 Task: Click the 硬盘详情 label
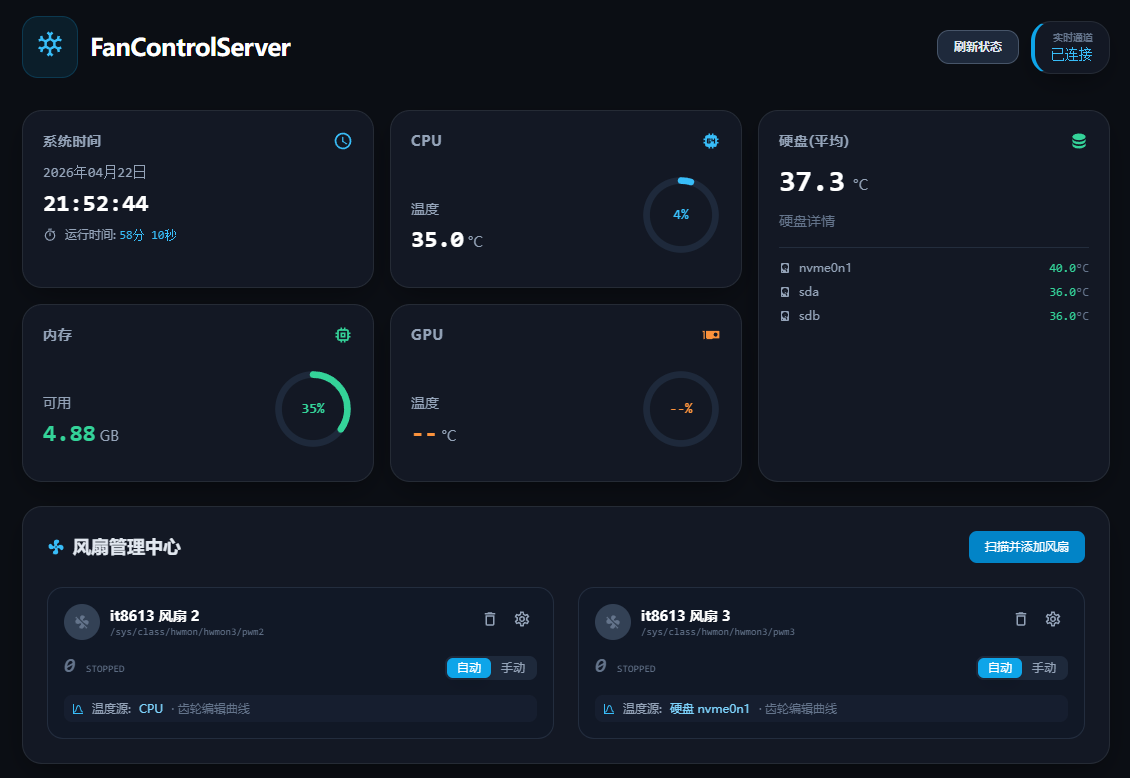[x=806, y=221]
